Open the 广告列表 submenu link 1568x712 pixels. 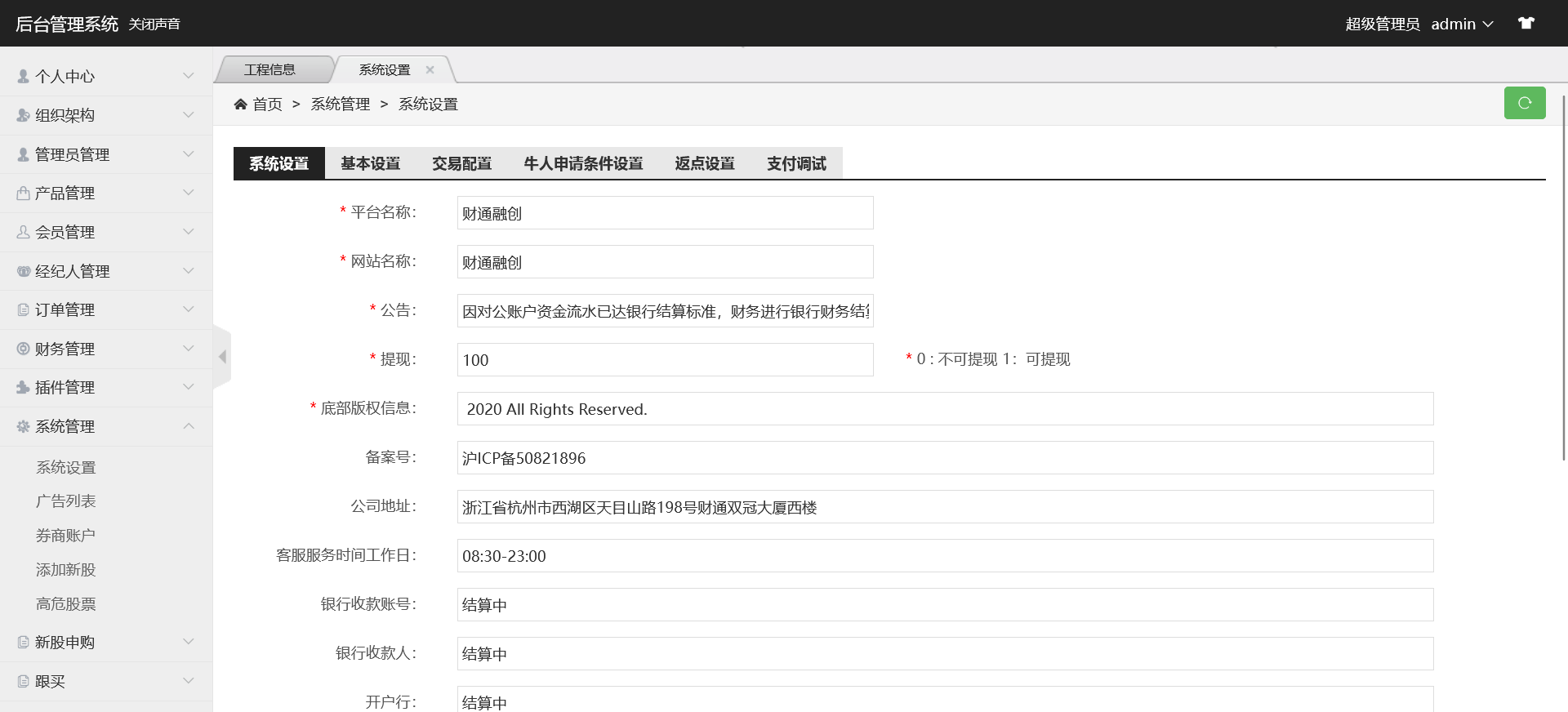[x=66, y=501]
